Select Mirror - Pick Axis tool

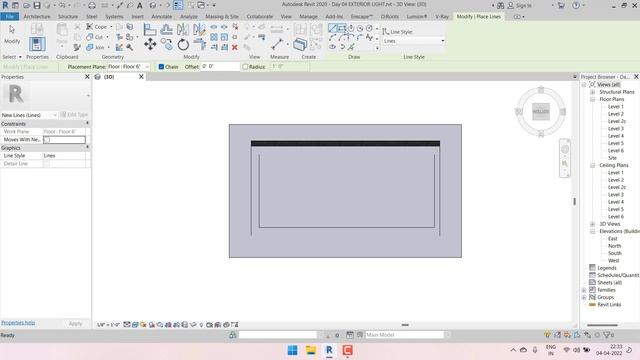pyautogui.click(x=182, y=29)
